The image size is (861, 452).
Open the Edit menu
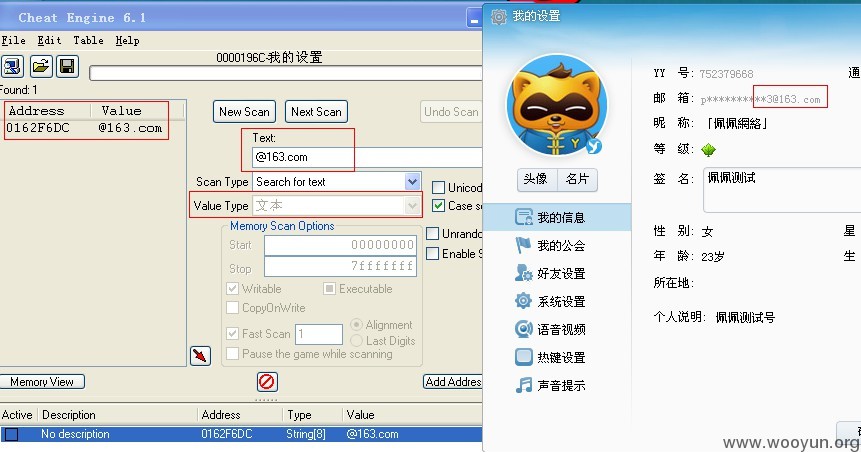tap(49, 40)
